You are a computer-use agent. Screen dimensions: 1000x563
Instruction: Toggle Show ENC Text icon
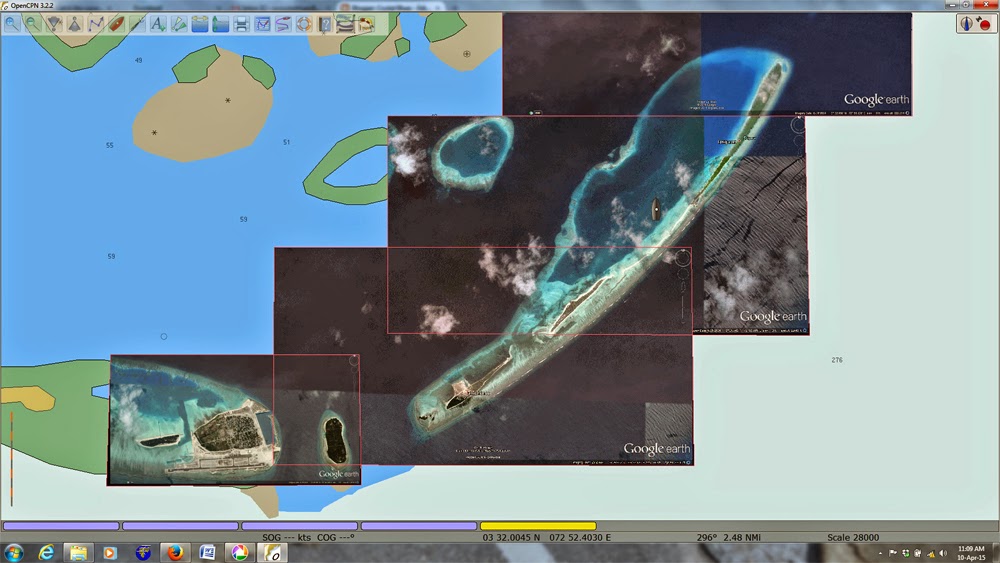click(x=158, y=24)
